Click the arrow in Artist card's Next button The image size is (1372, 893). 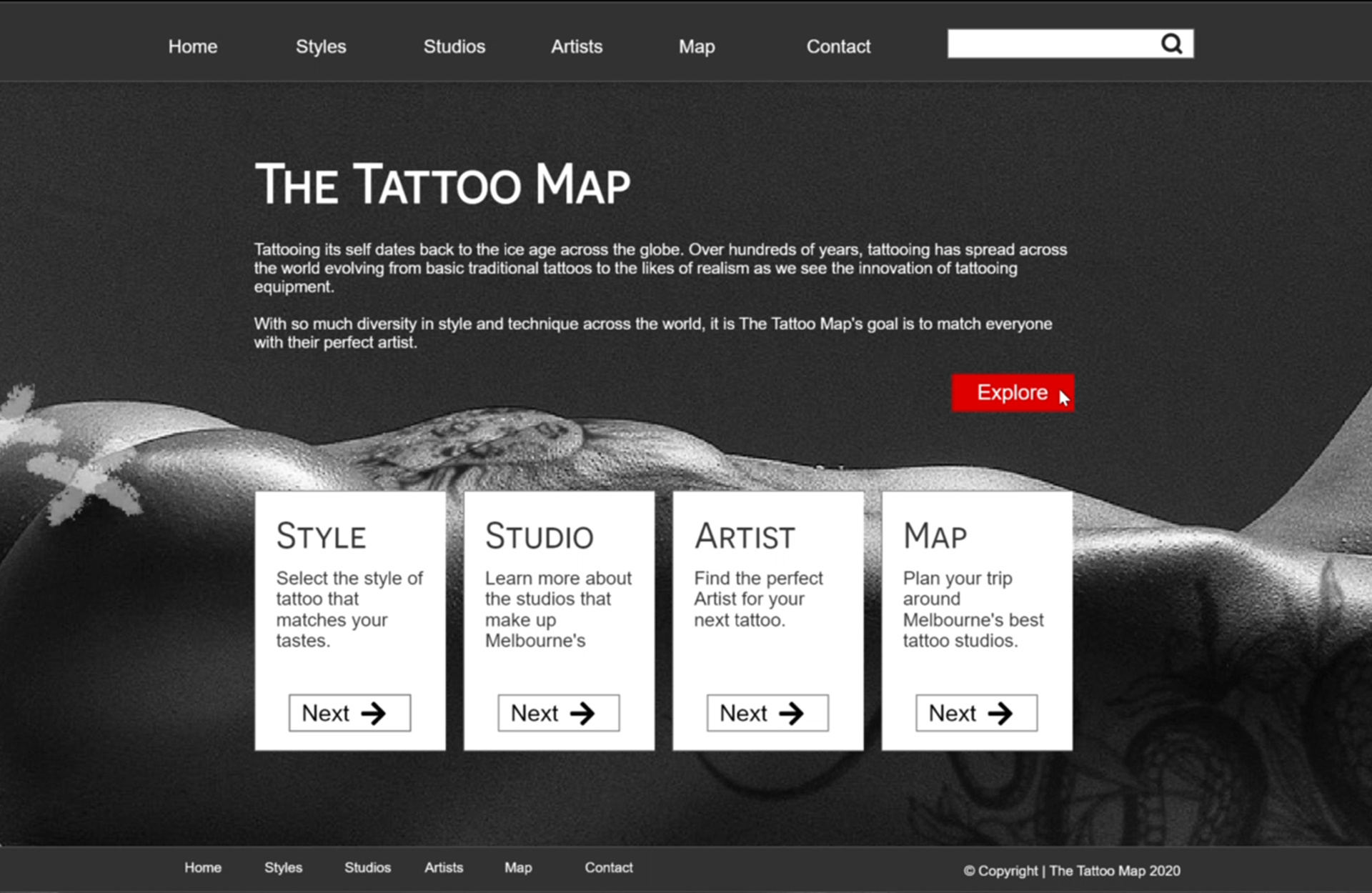pyautogui.click(x=791, y=713)
